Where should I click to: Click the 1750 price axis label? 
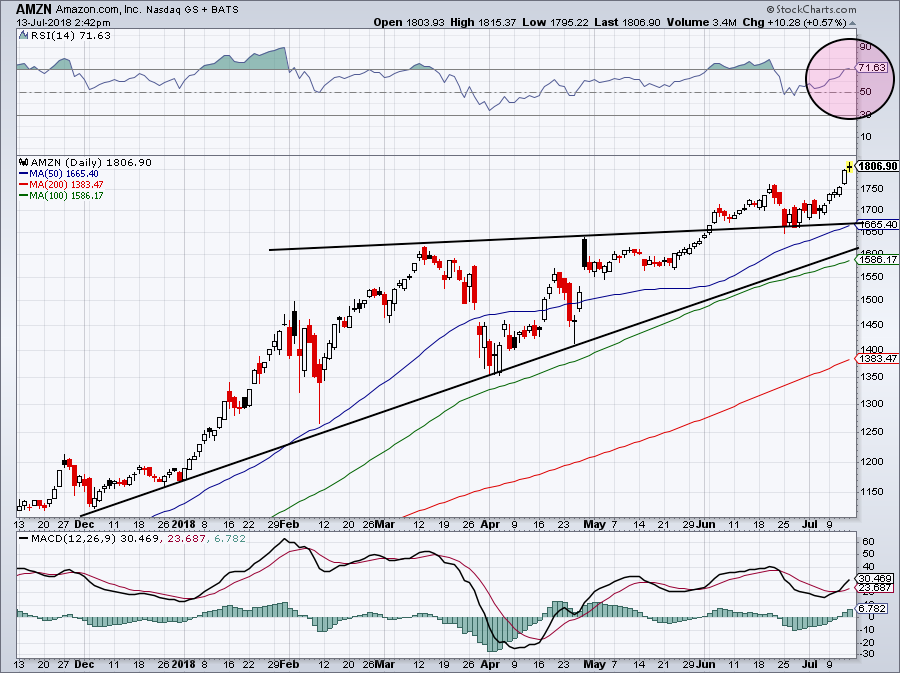pos(871,189)
